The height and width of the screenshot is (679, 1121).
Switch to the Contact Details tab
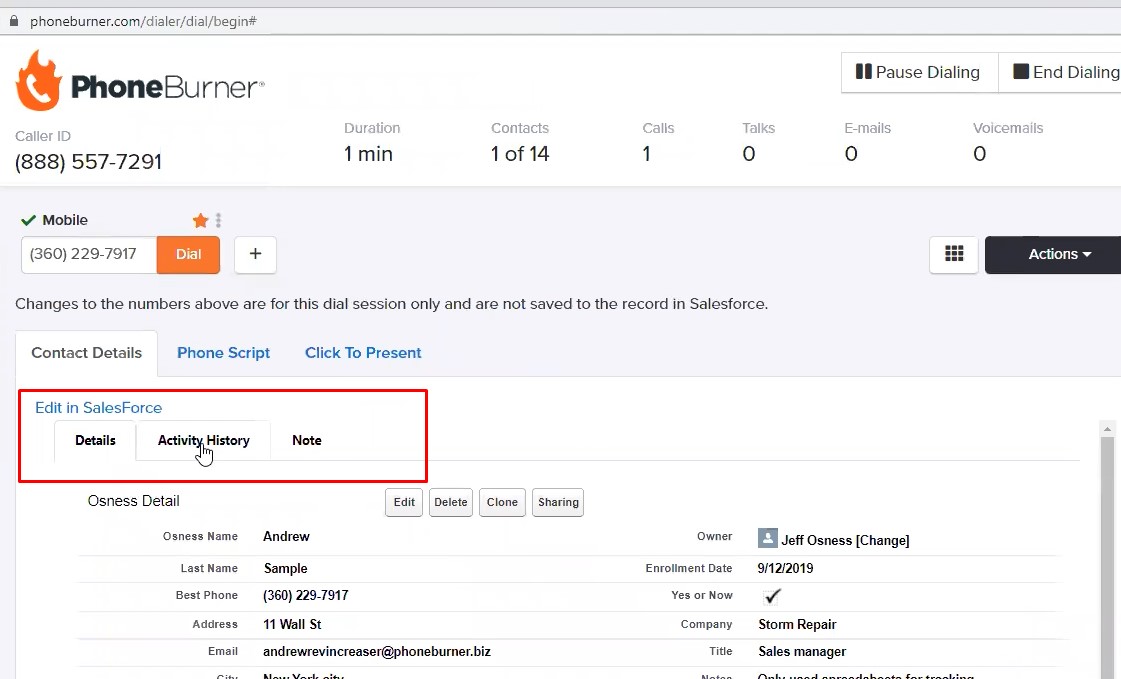(x=87, y=353)
